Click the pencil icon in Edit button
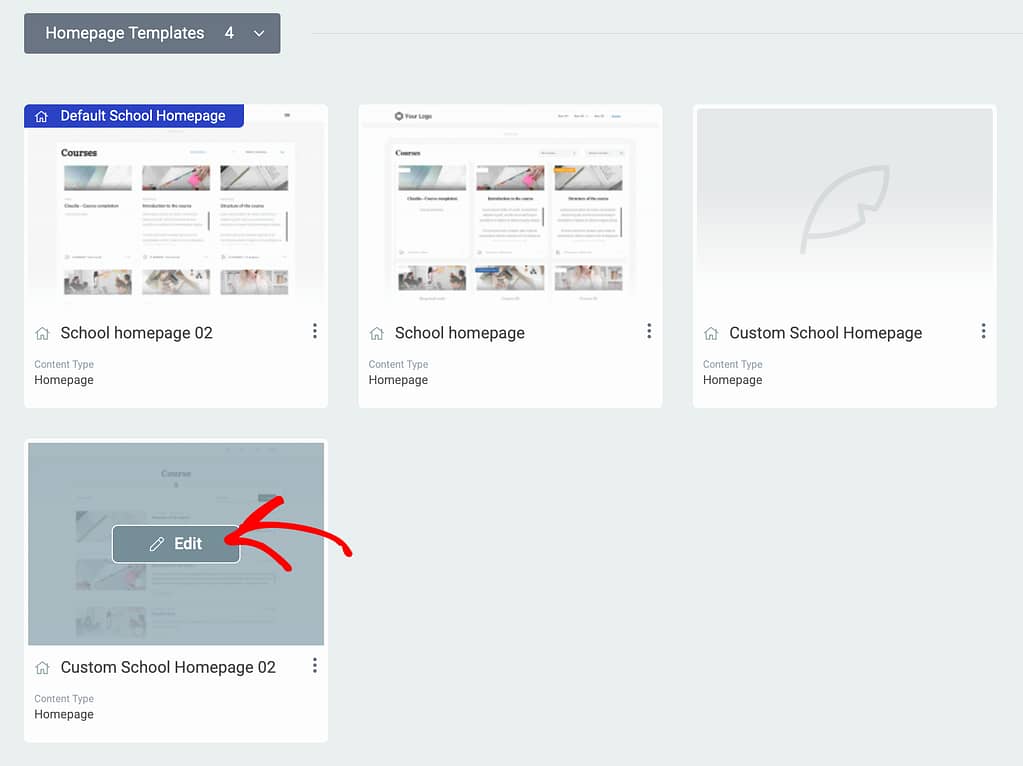 (156, 544)
